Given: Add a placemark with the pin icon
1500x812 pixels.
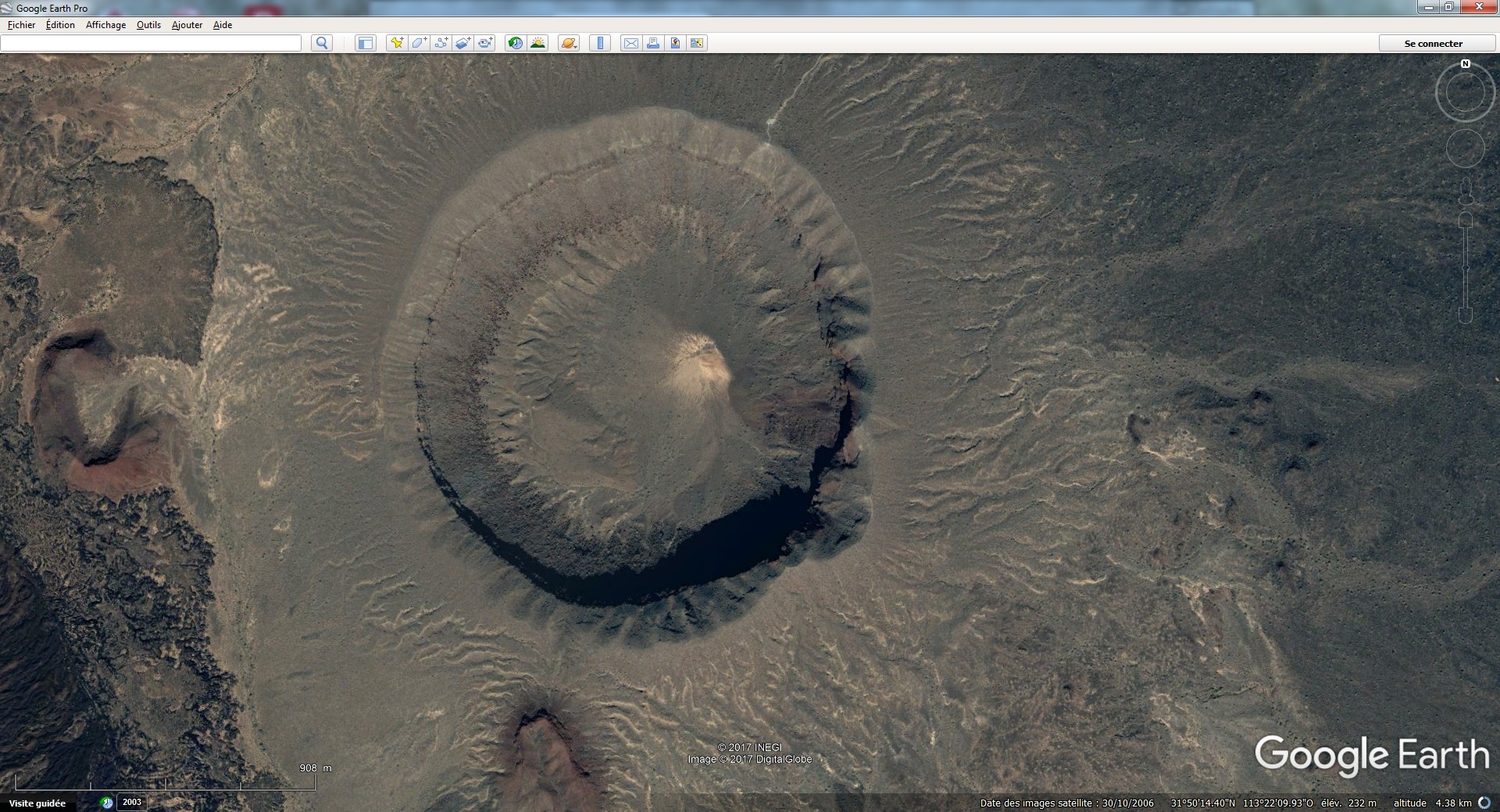Looking at the screenshot, I should (397, 43).
